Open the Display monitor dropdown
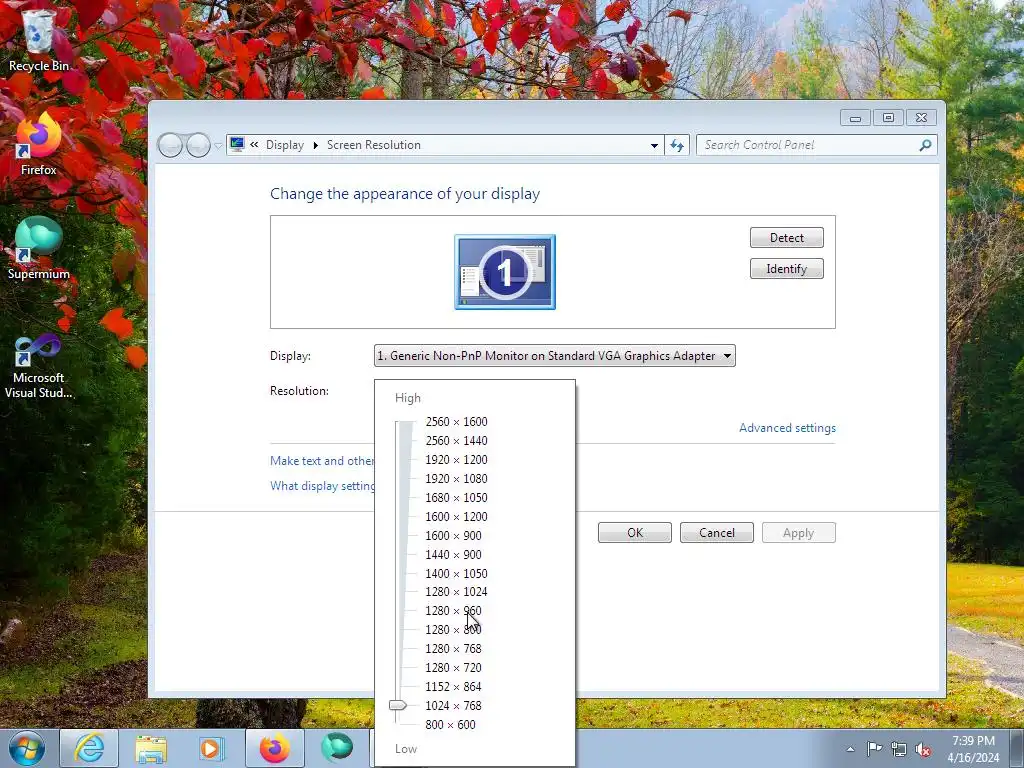 pyautogui.click(x=554, y=356)
